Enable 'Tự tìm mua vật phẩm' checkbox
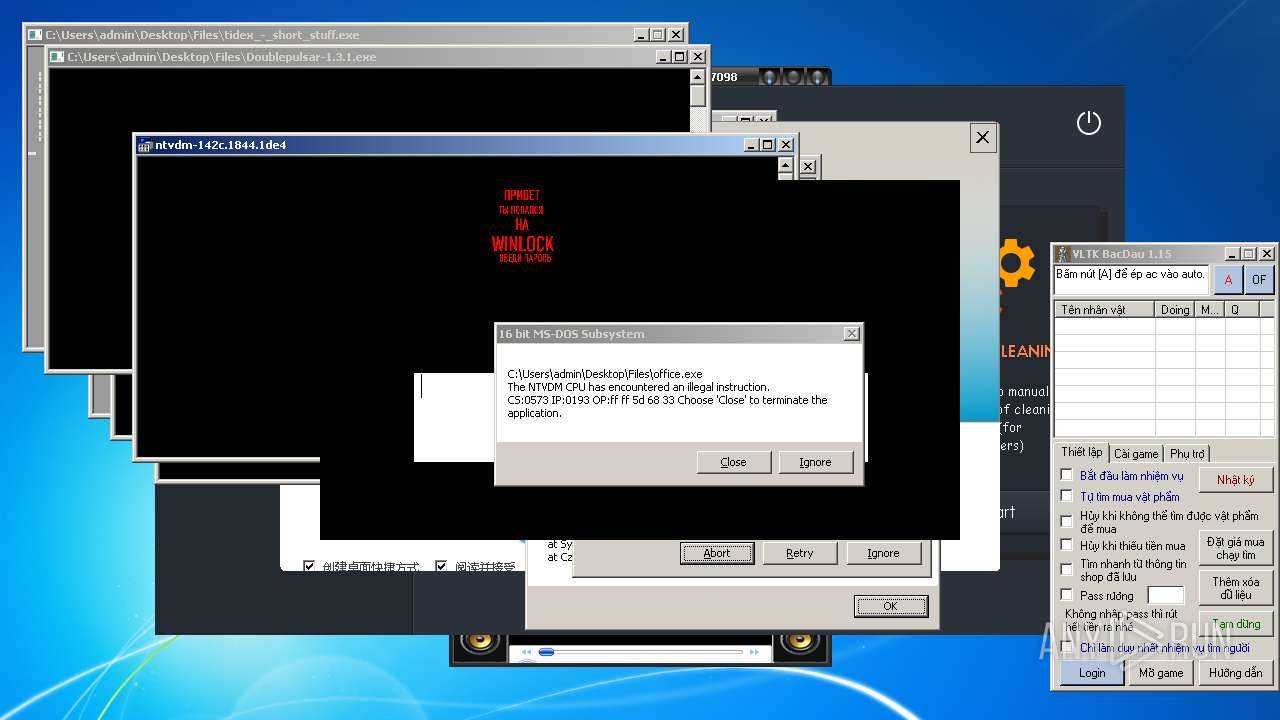 1066,496
